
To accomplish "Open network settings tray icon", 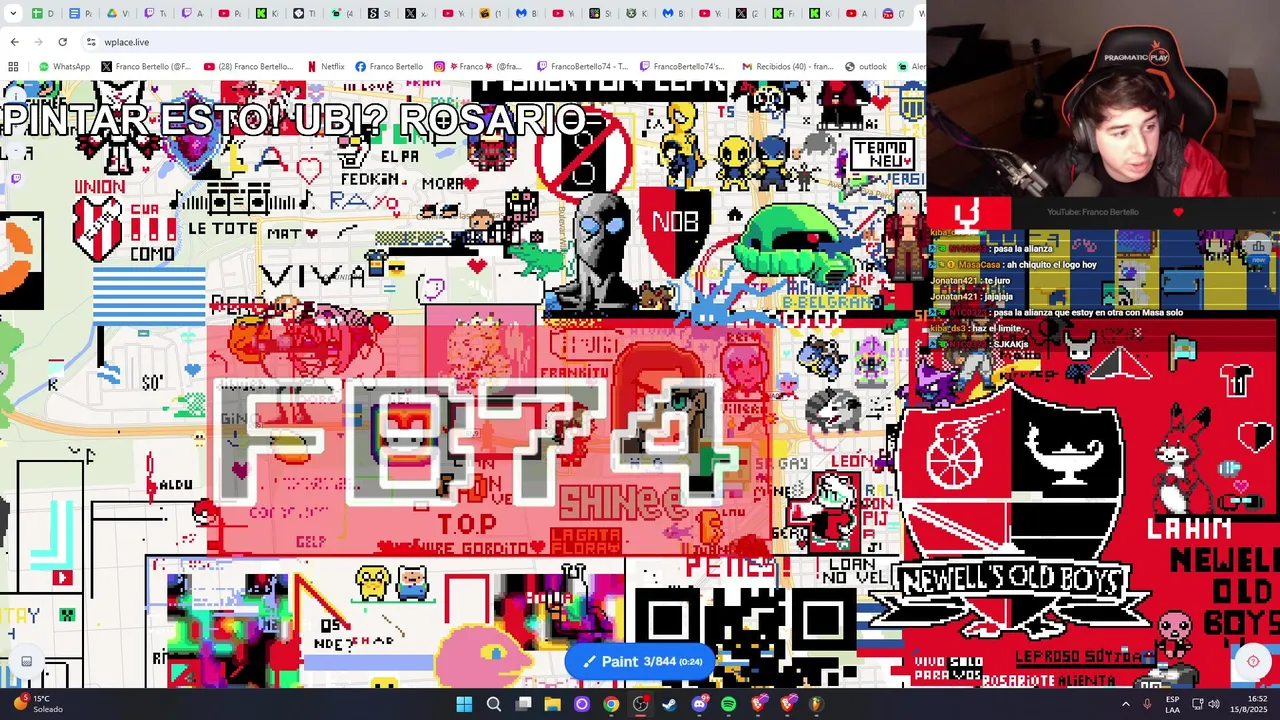I will [1198, 704].
